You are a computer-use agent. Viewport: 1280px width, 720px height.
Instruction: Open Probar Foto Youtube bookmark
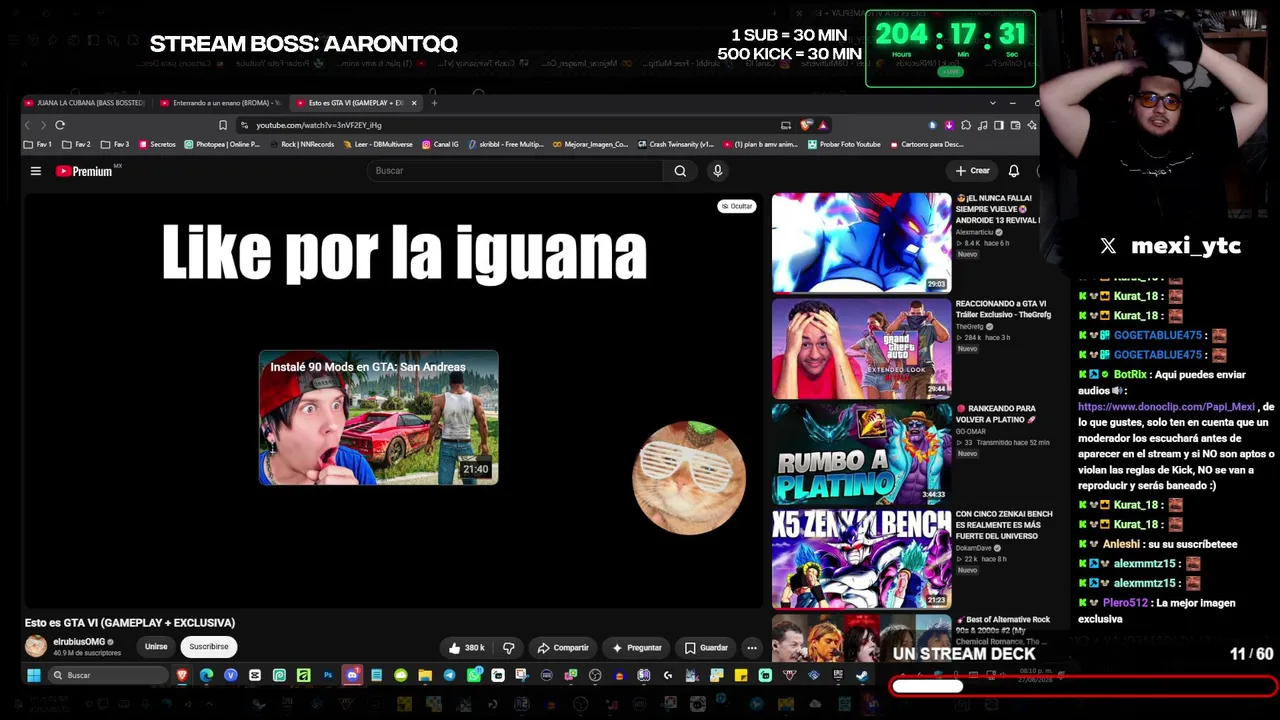[x=844, y=145]
